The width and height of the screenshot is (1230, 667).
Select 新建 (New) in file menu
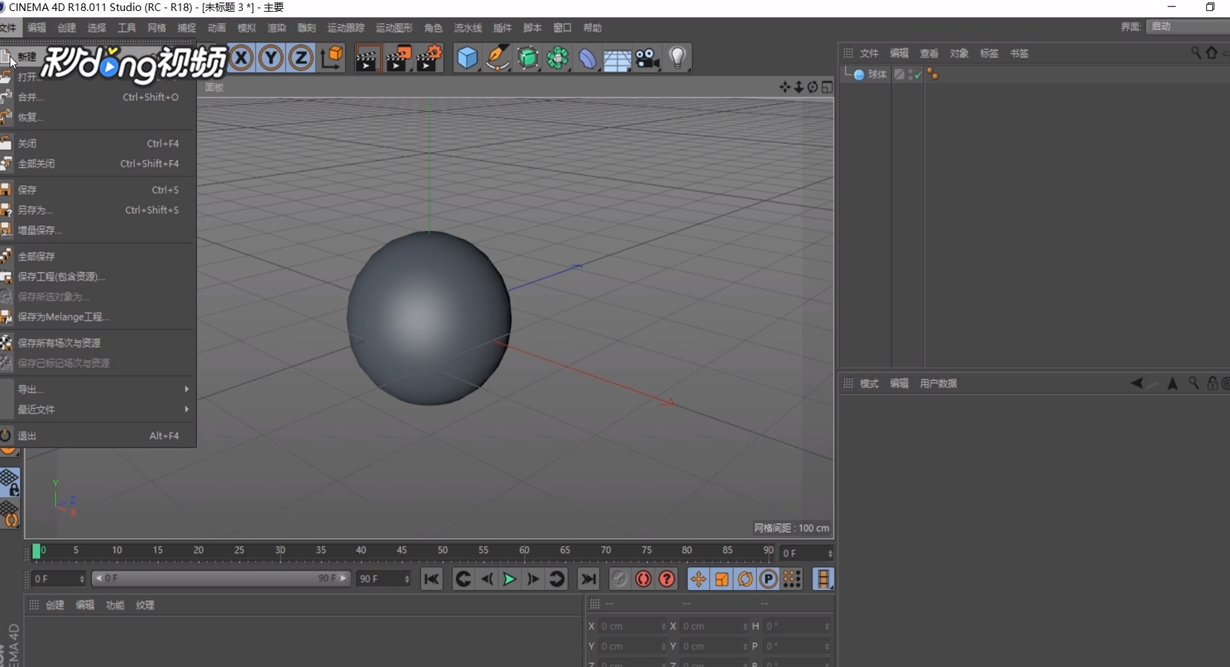(27, 57)
